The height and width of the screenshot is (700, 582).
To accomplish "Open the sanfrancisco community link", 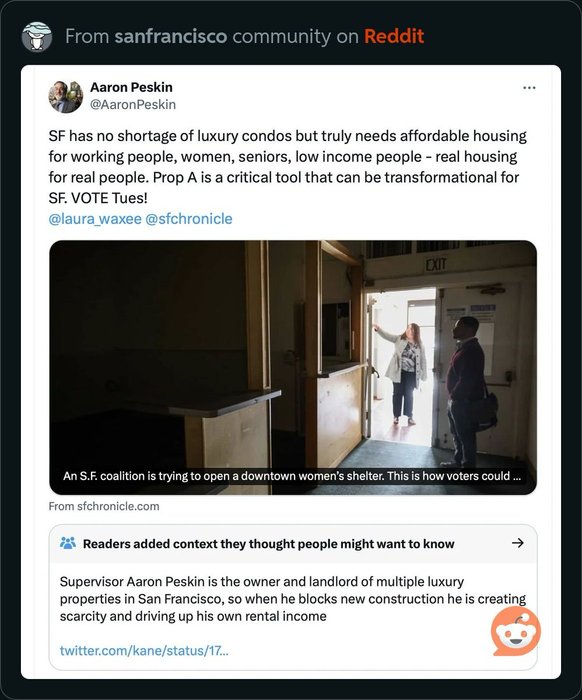I will click(x=171, y=37).
